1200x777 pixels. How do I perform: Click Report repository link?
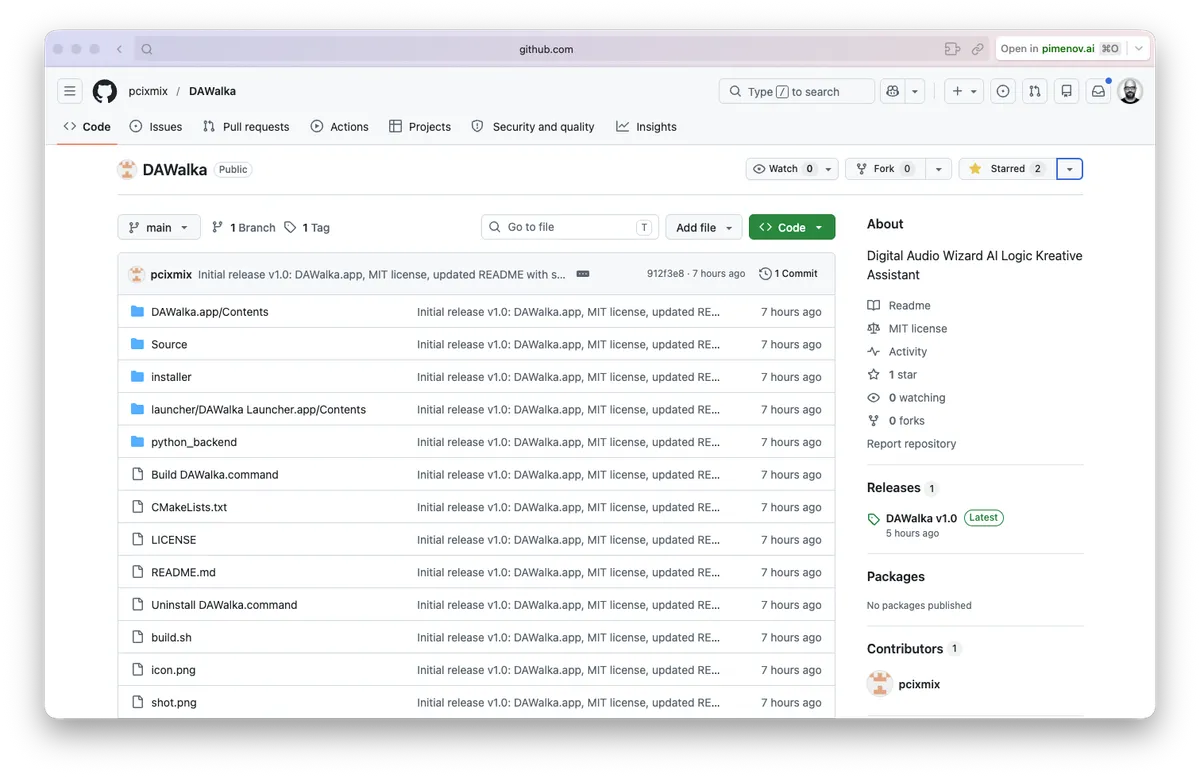[x=911, y=443]
